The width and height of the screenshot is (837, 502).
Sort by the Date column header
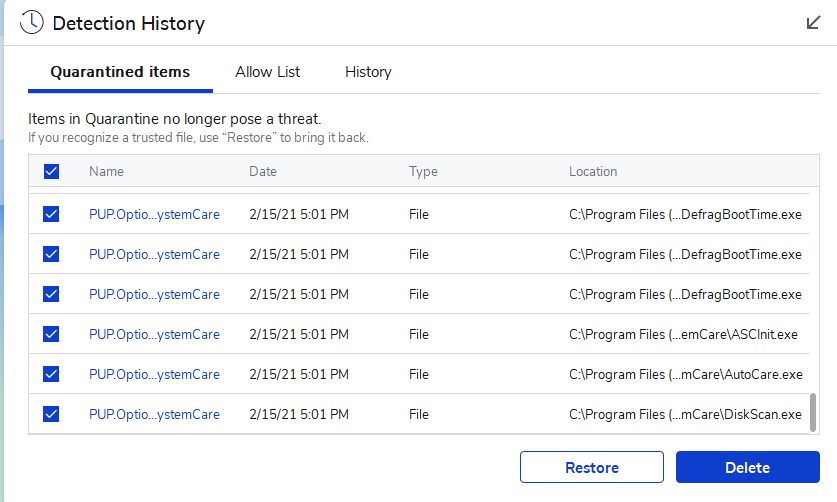click(x=263, y=172)
